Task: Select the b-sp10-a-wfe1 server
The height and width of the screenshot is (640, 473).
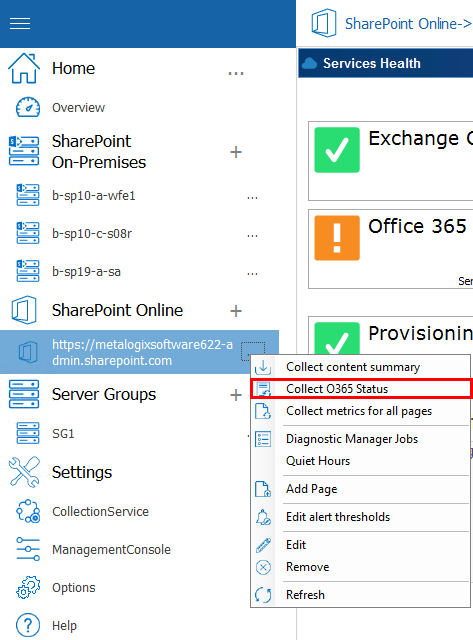Action: (x=93, y=196)
